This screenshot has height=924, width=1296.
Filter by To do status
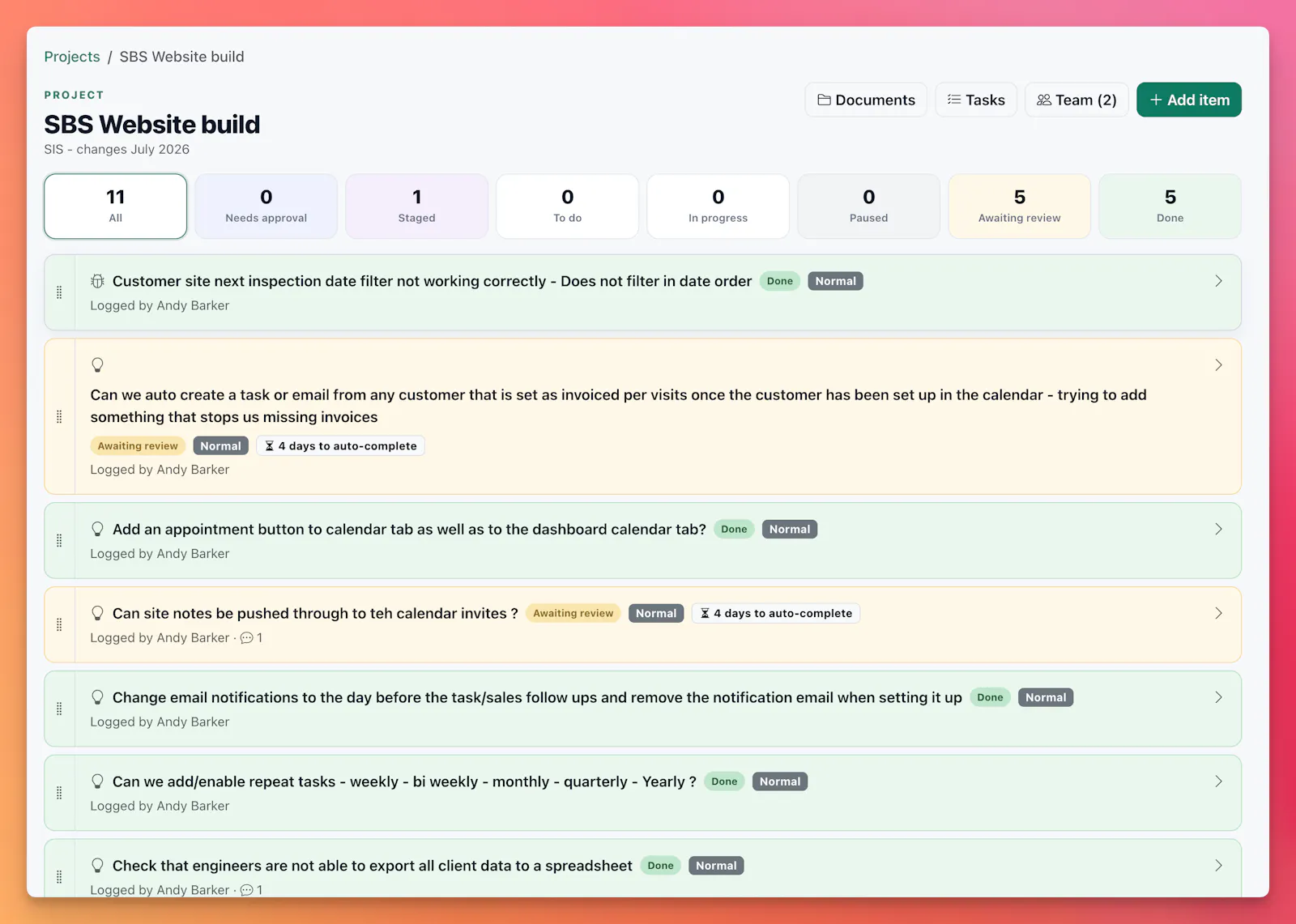(x=568, y=207)
